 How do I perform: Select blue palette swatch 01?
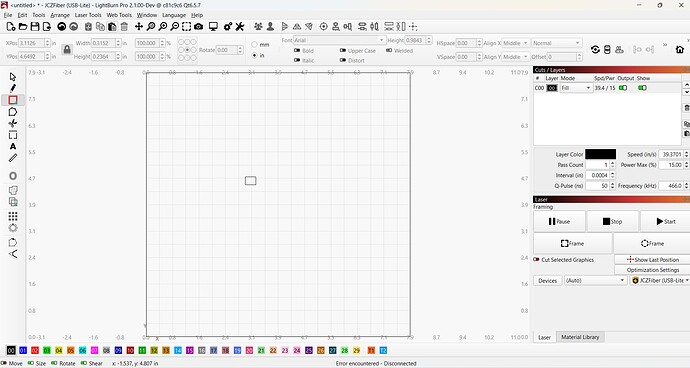tap(23, 350)
